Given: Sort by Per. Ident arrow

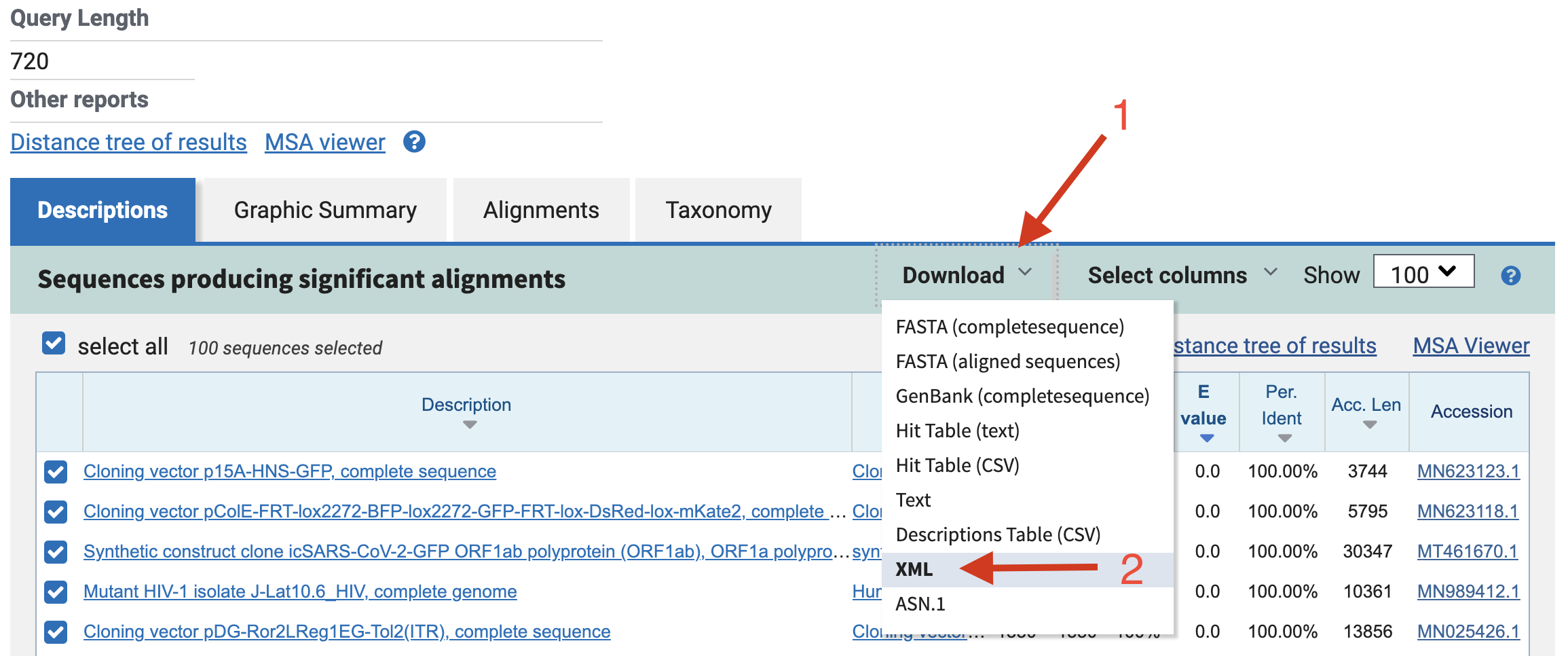Looking at the screenshot, I should [x=1284, y=439].
